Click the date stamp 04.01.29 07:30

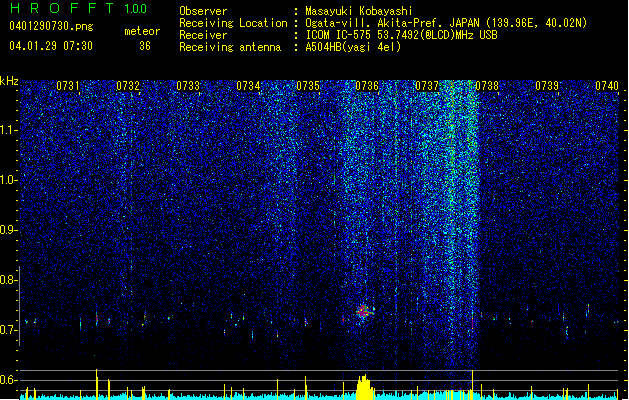pyautogui.click(x=51, y=46)
